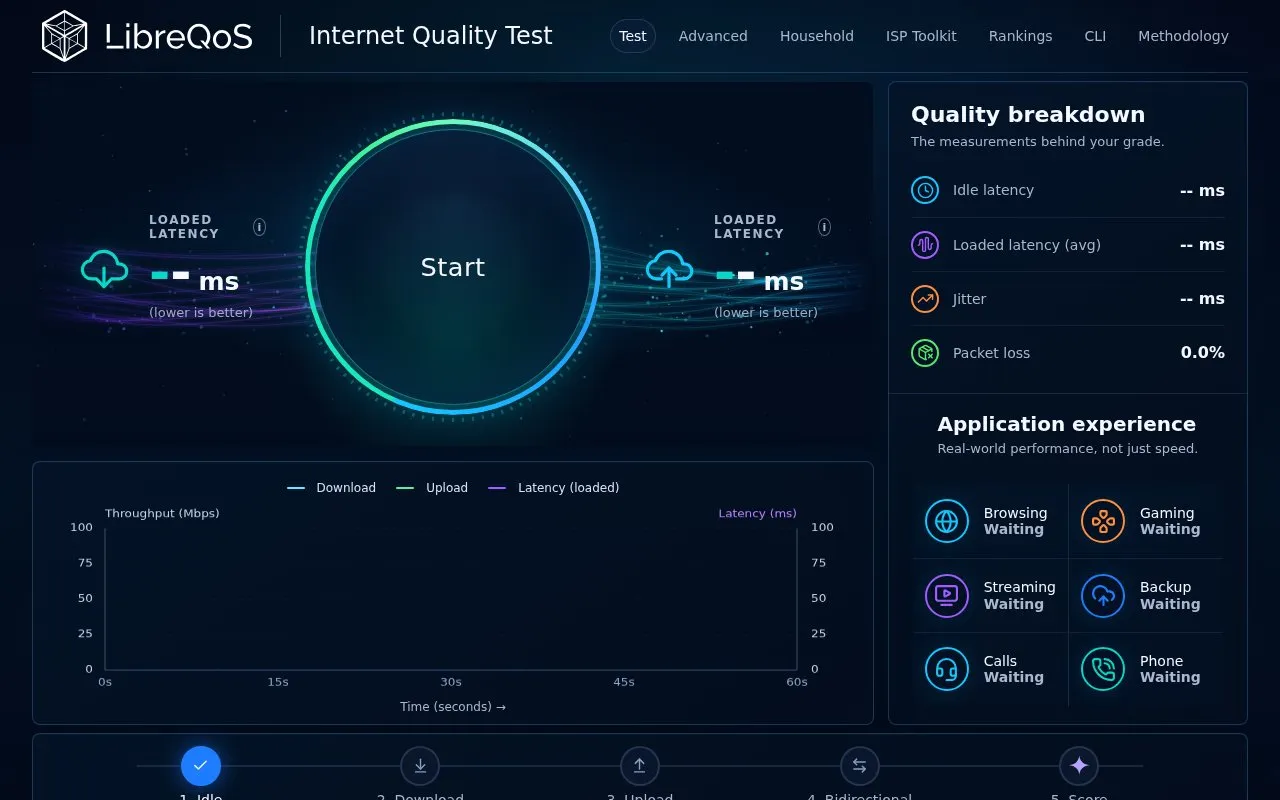Click the Browsing Waiting label

[1015, 521]
